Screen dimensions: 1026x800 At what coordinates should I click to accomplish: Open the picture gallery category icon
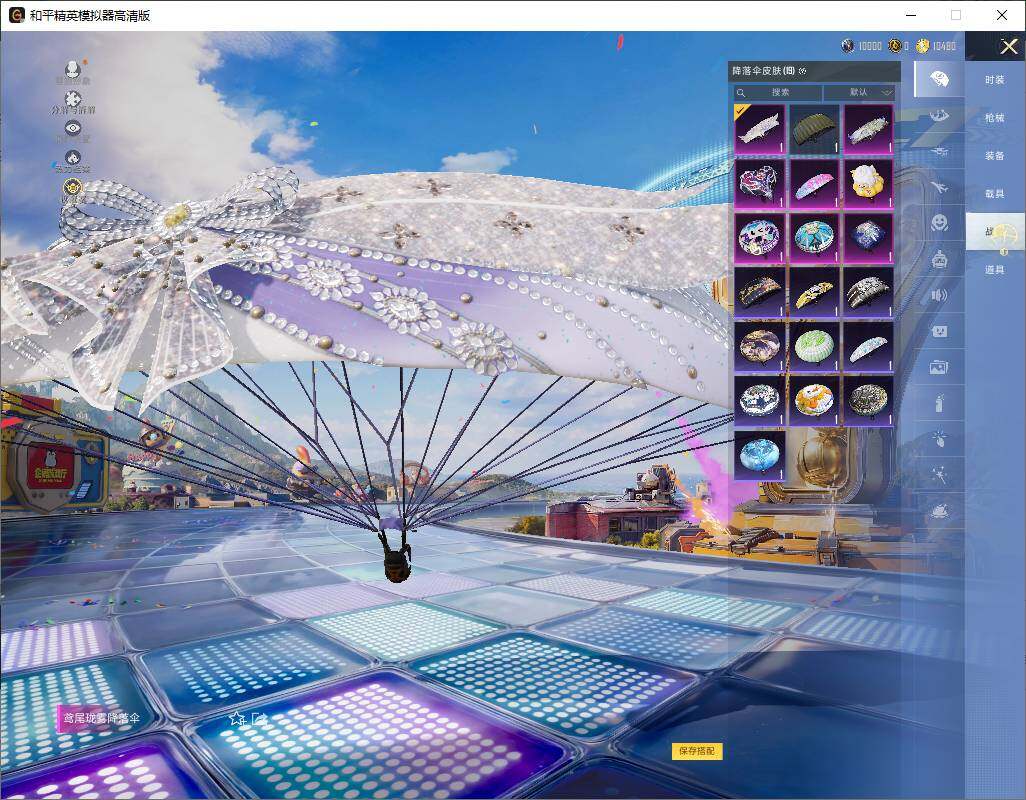point(939,367)
